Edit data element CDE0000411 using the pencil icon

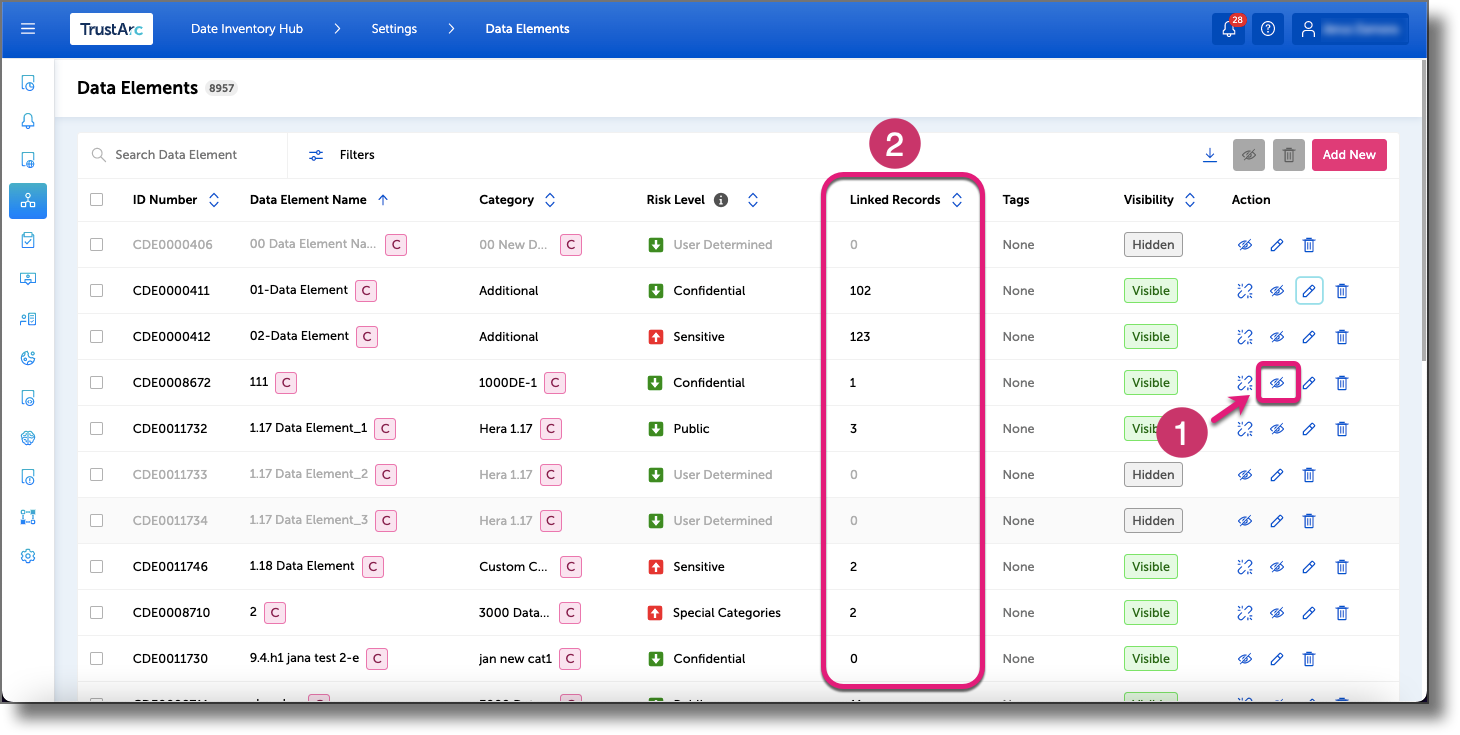1309,290
